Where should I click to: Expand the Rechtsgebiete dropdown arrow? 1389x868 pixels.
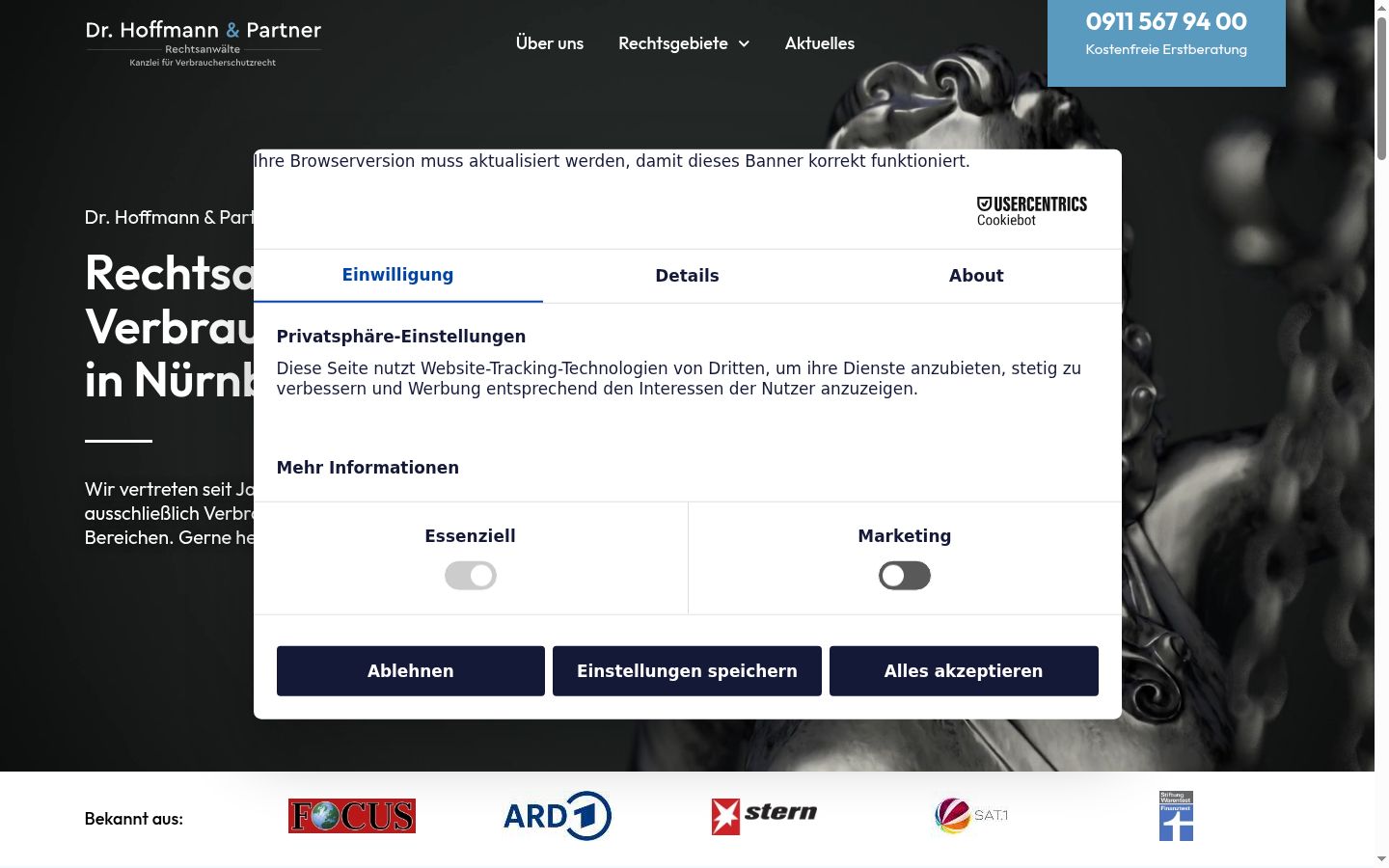744,43
